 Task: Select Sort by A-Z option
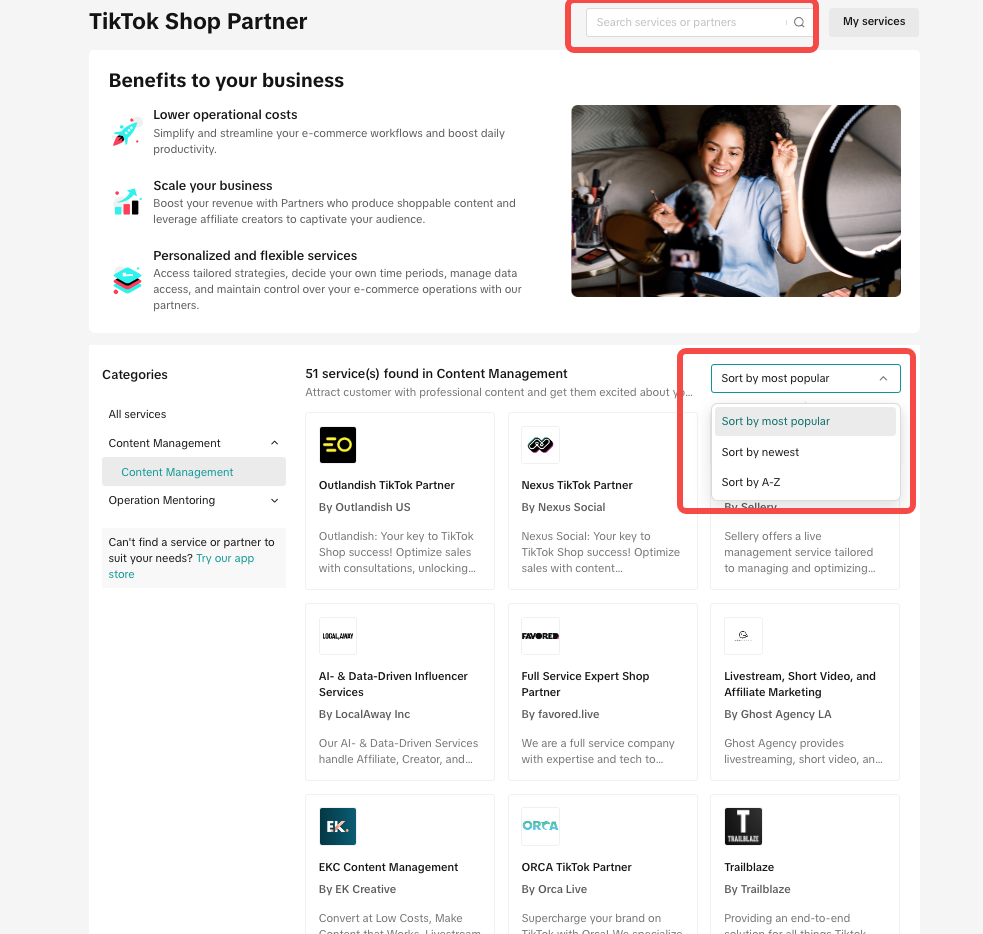point(750,482)
